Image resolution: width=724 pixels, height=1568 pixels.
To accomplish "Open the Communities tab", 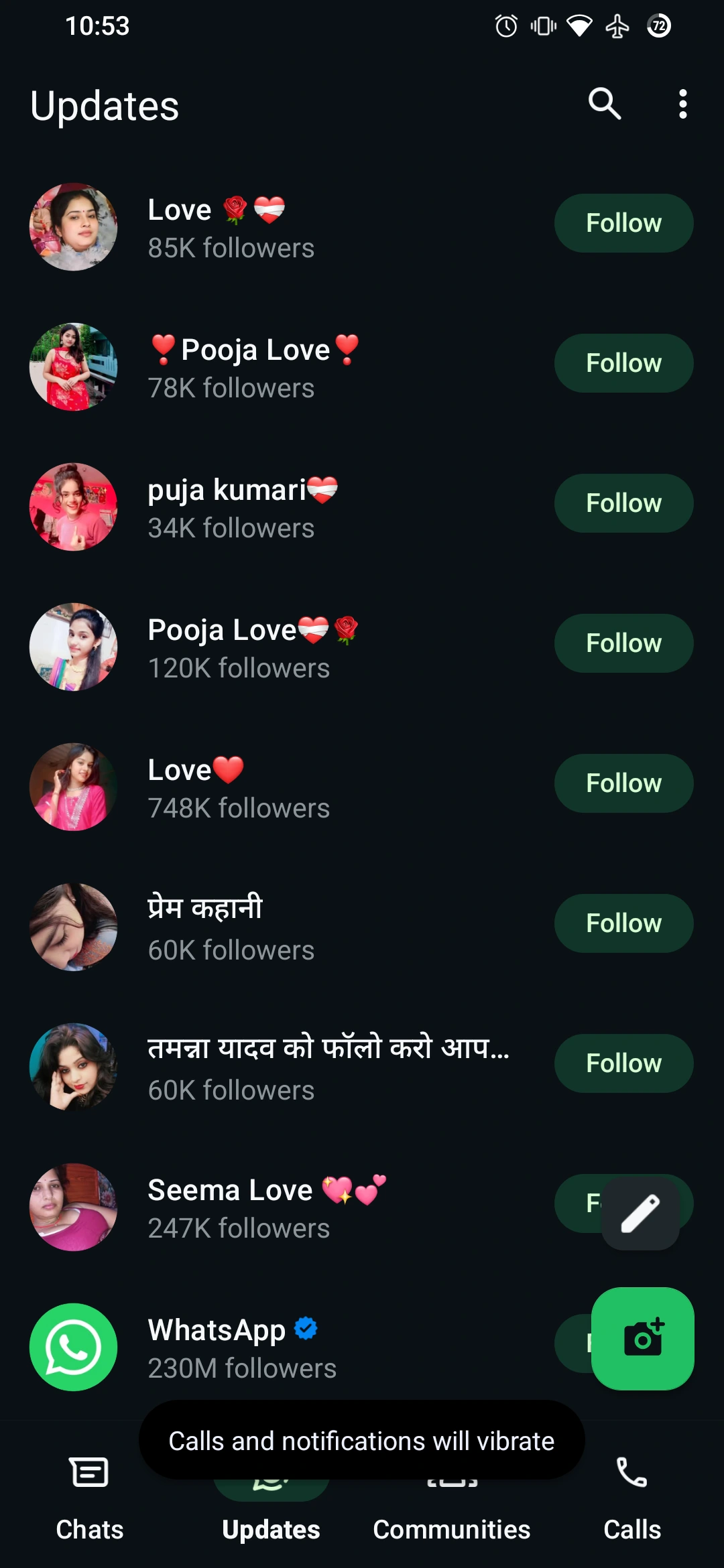I will 451,1514.
